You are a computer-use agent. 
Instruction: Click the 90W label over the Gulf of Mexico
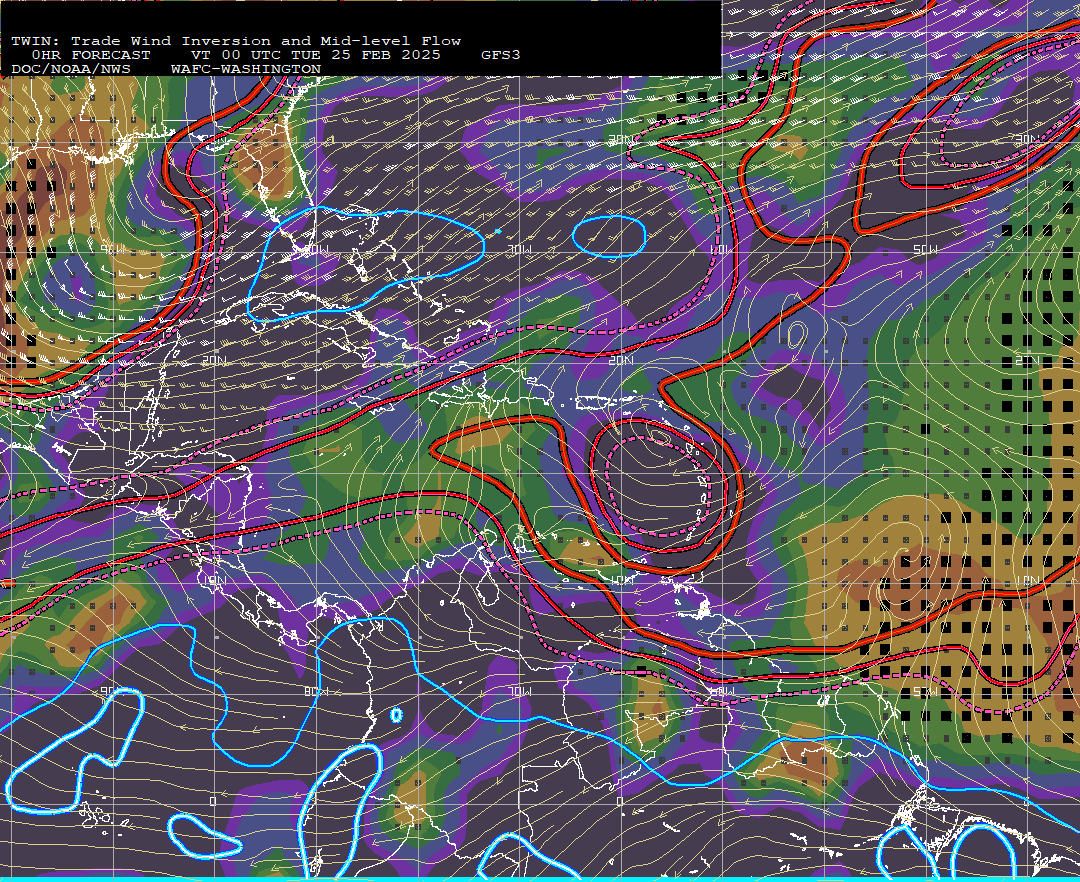coord(114,249)
